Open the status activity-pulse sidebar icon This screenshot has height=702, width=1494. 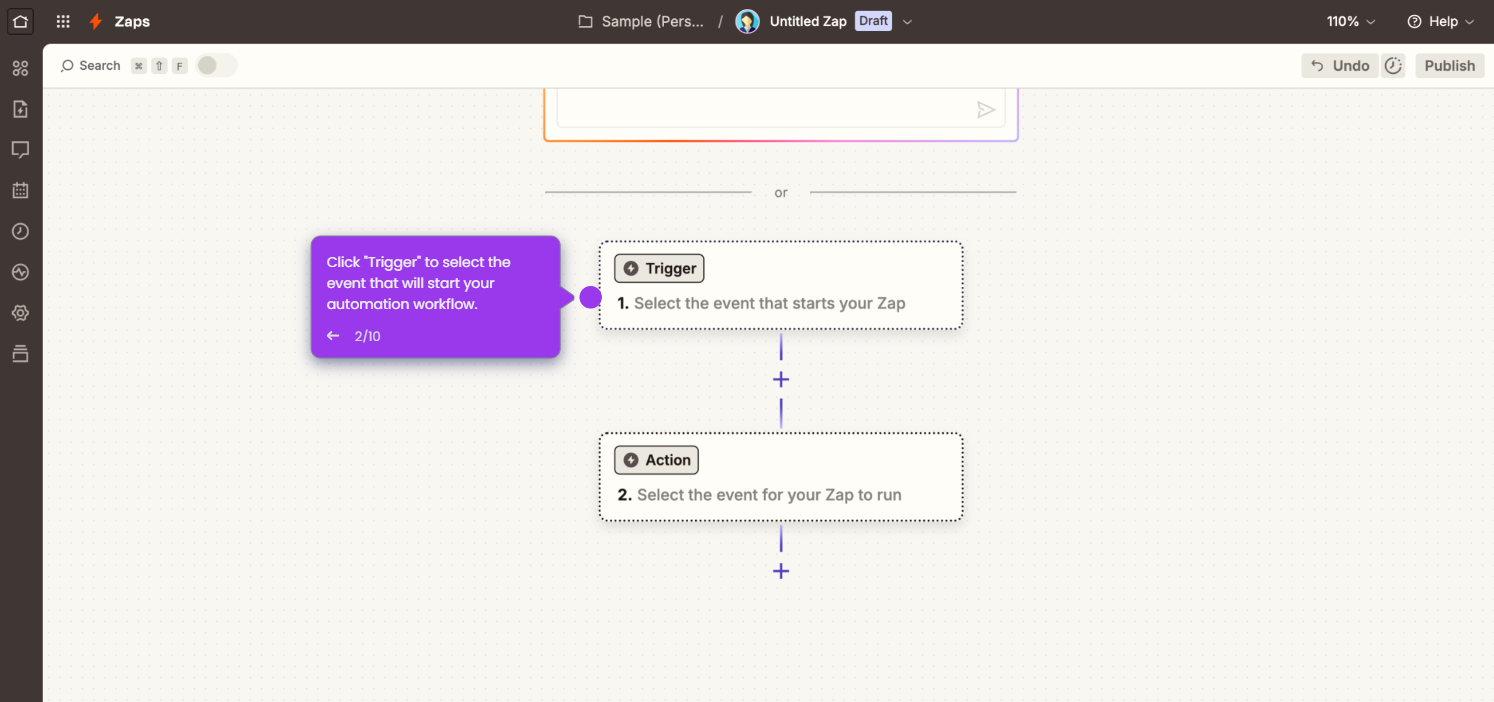pyautogui.click(x=20, y=272)
